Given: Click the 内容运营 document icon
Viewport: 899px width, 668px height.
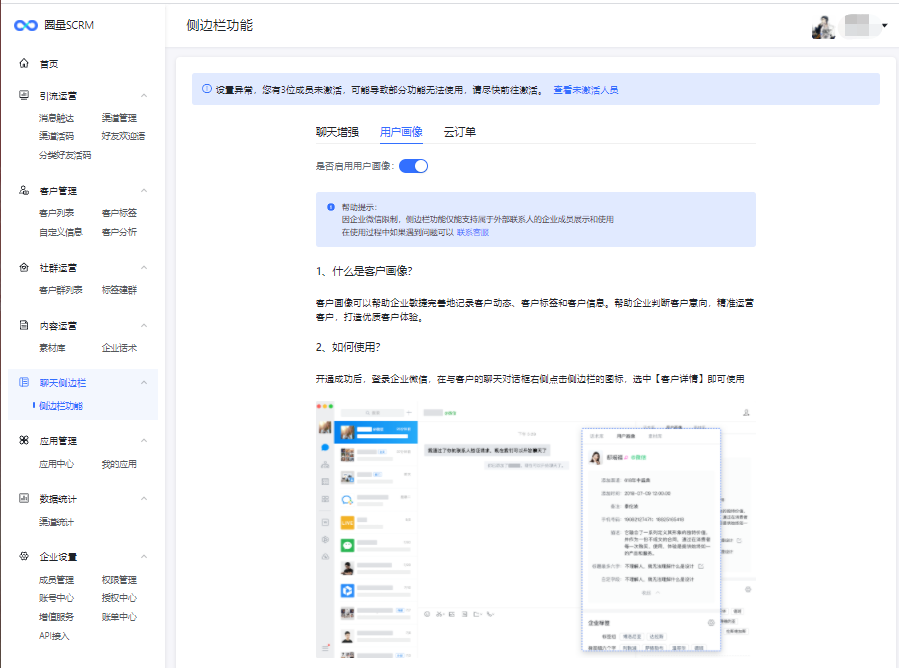Looking at the screenshot, I should pyautogui.click(x=24, y=326).
